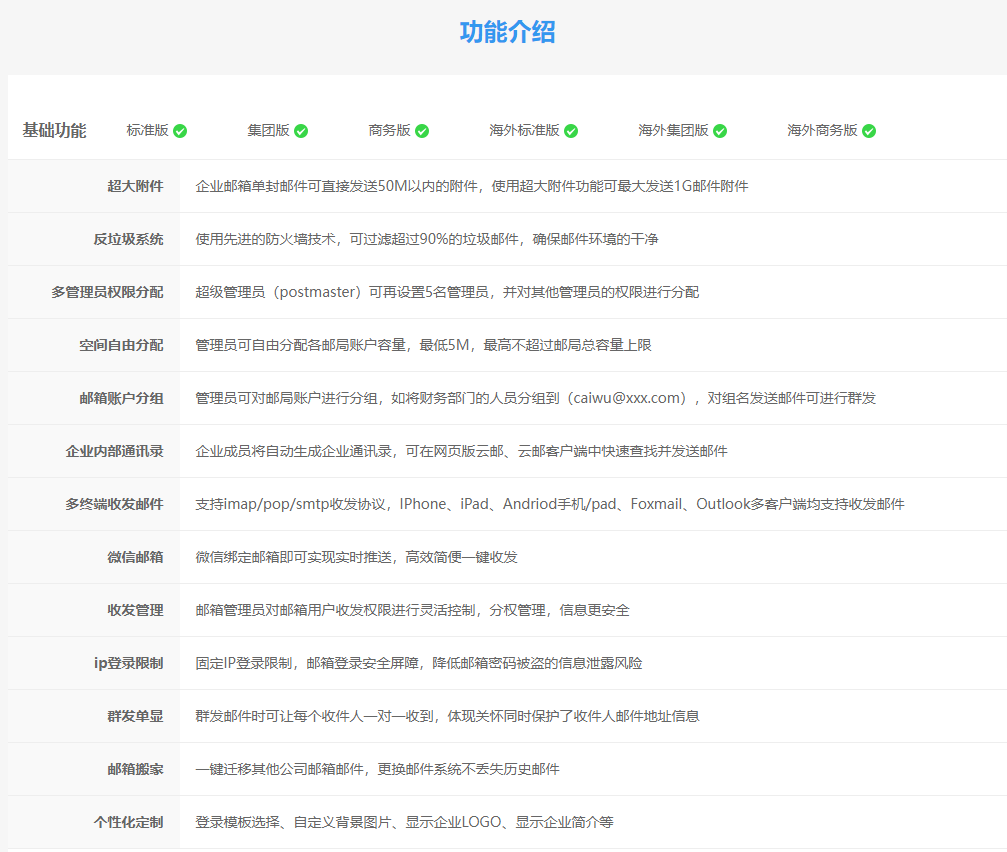Click the green check icon beside 海外商务版
1007x852 pixels.
coord(869,131)
